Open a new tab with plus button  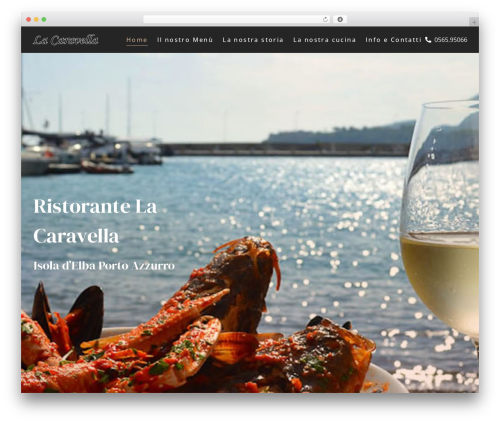point(474,22)
